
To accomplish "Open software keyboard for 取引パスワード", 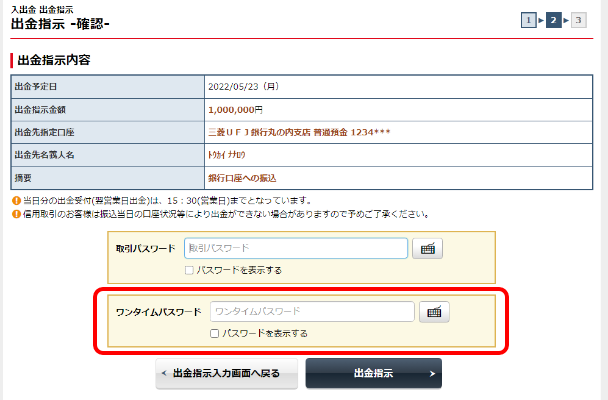I will click(x=427, y=248).
